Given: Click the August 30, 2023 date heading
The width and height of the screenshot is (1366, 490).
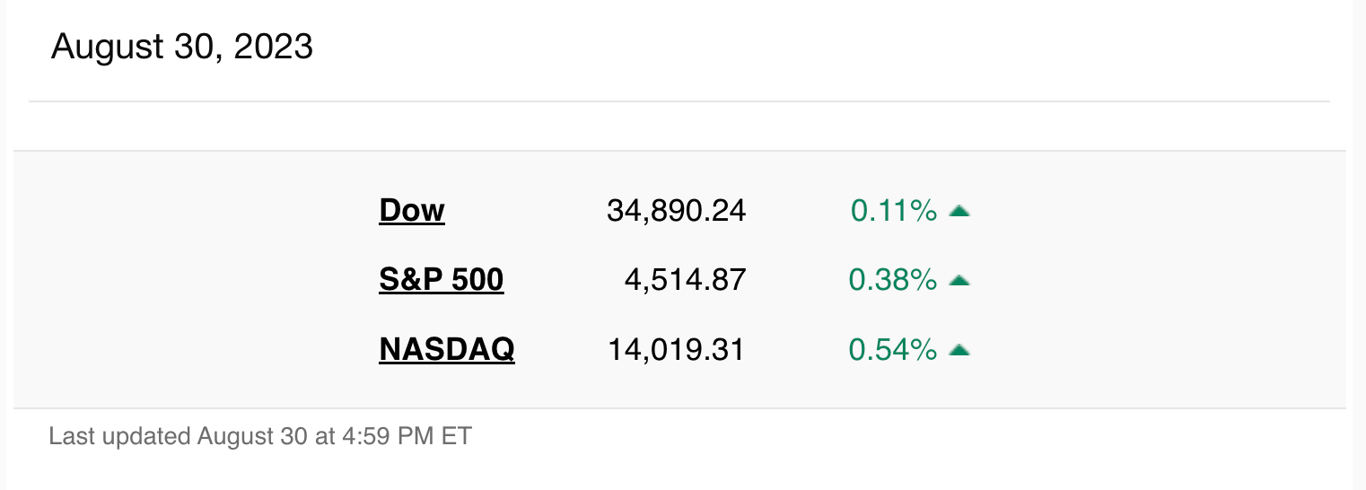Looking at the screenshot, I should (182, 47).
